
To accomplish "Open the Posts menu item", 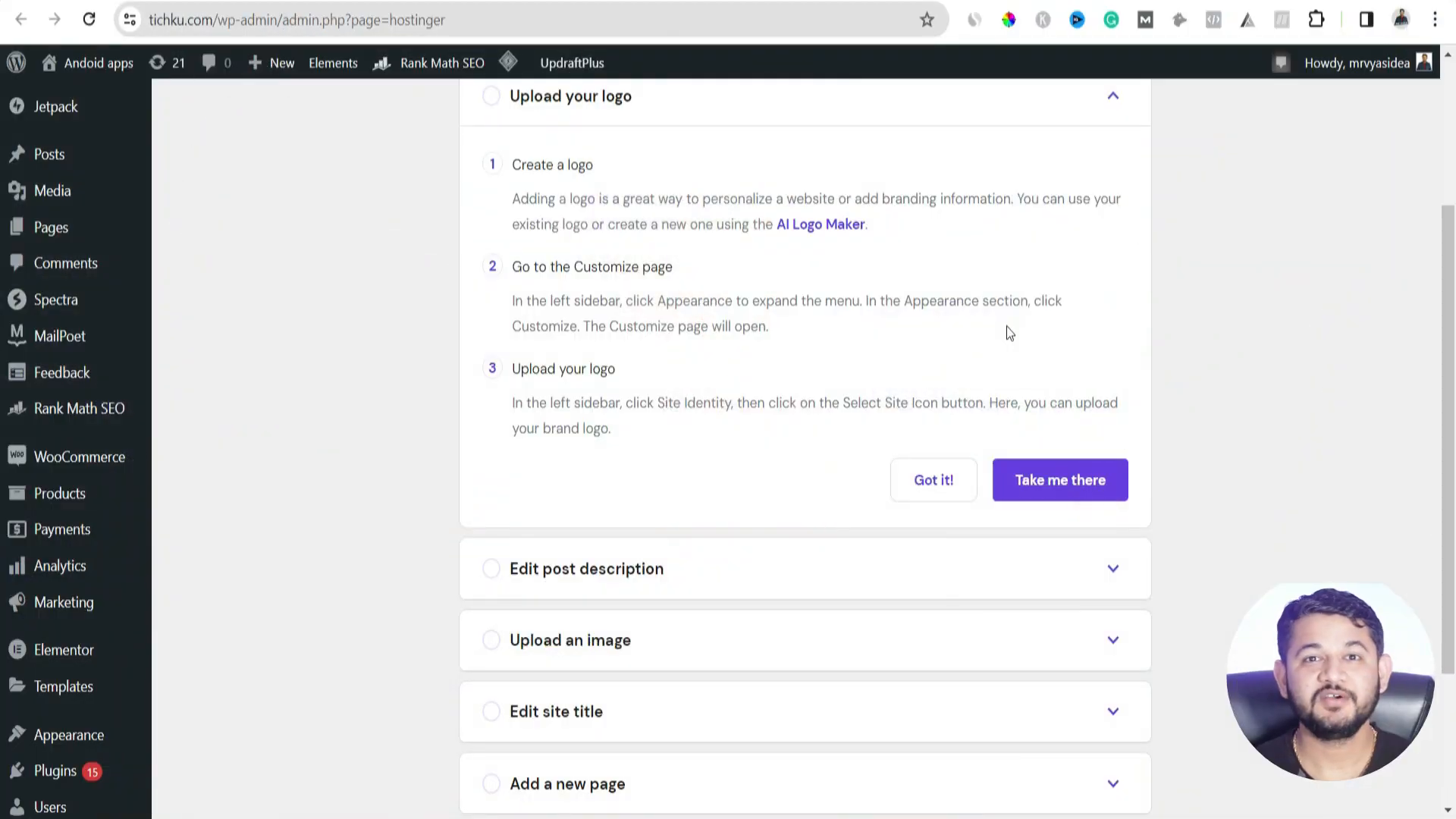I will tap(49, 154).
